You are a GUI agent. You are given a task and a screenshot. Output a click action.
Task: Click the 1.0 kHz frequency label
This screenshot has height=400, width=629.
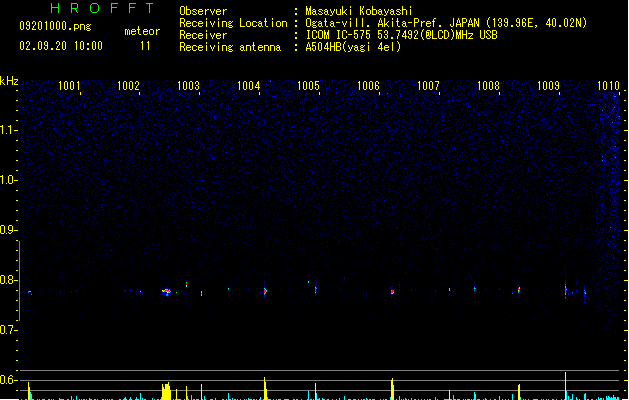pos(8,180)
